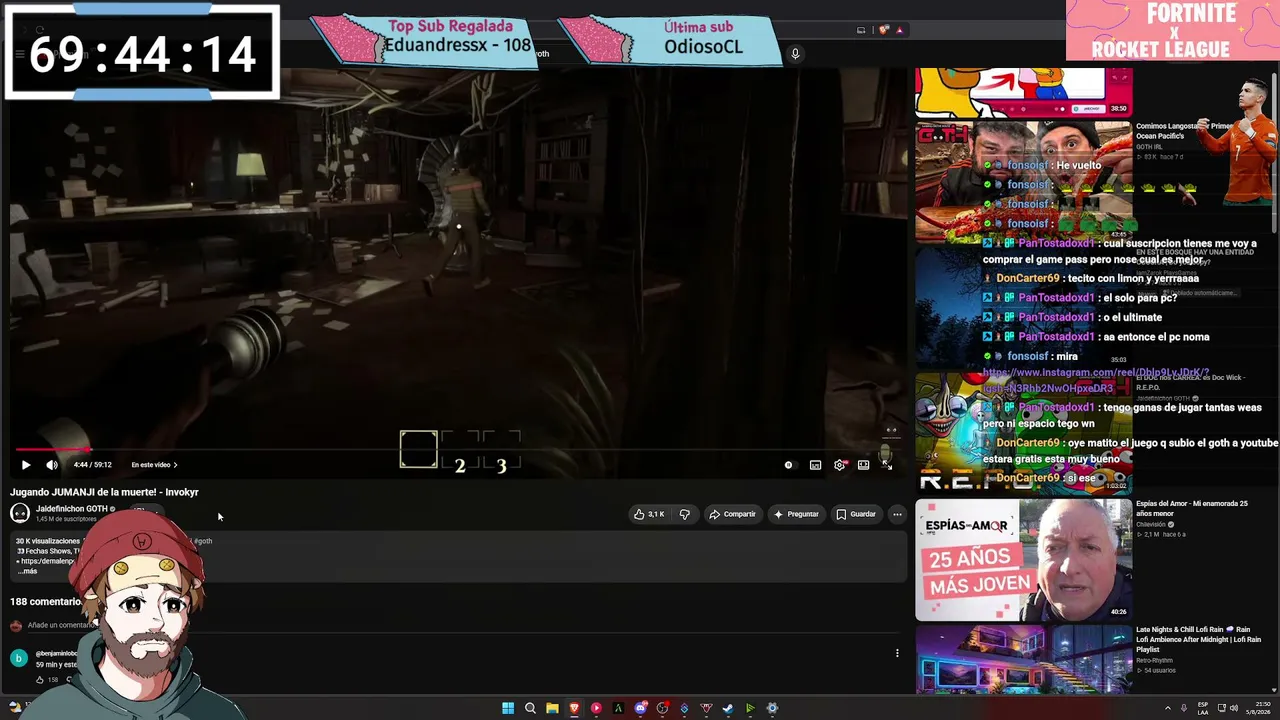Switch to theater mode view
The width and height of the screenshot is (1280, 720).
pyautogui.click(x=863, y=465)
